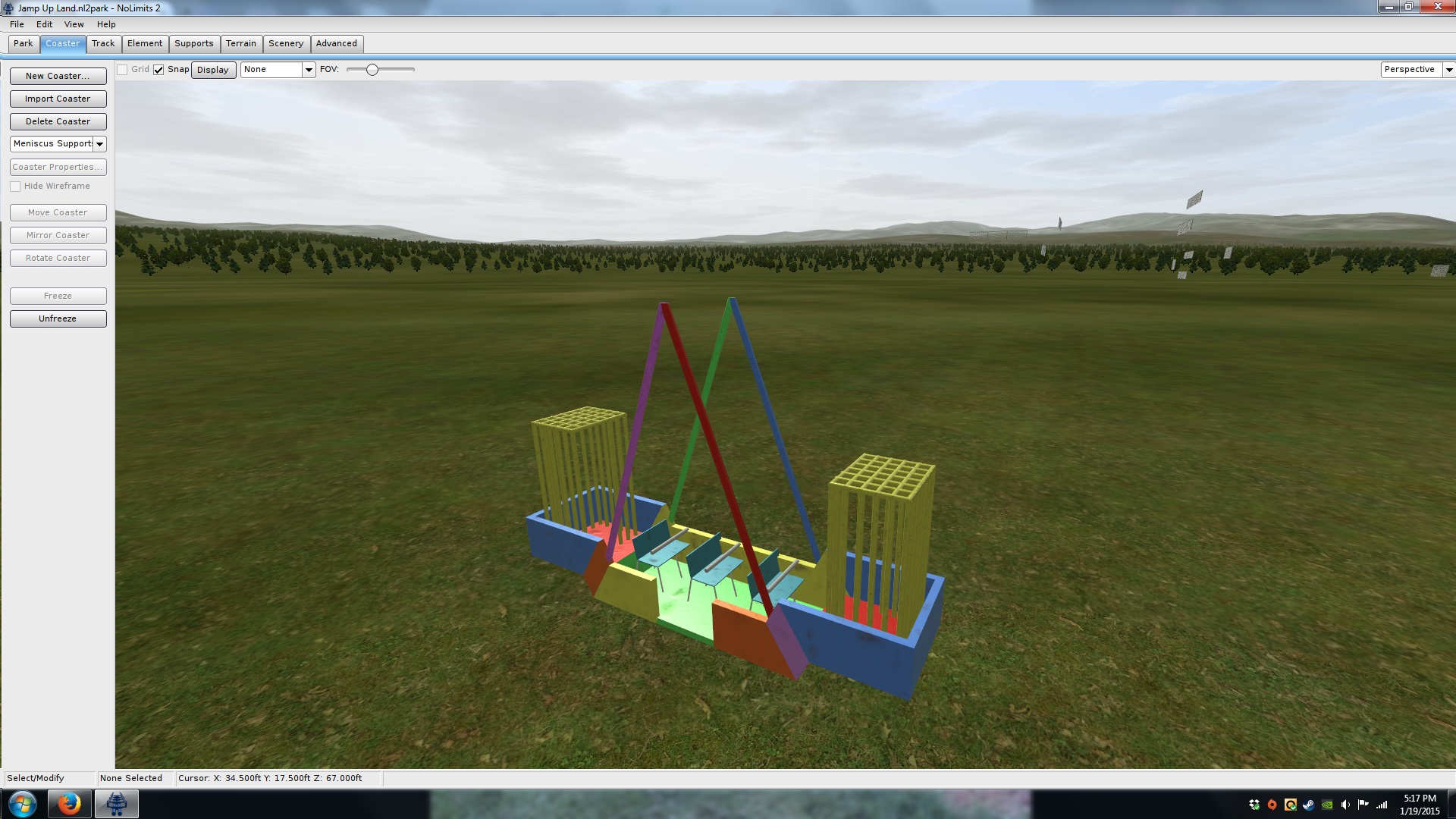Image resolution: width=1456 pixels, height=819 pixels.
Task: Click the FOV slider handle
Action: 372,70
